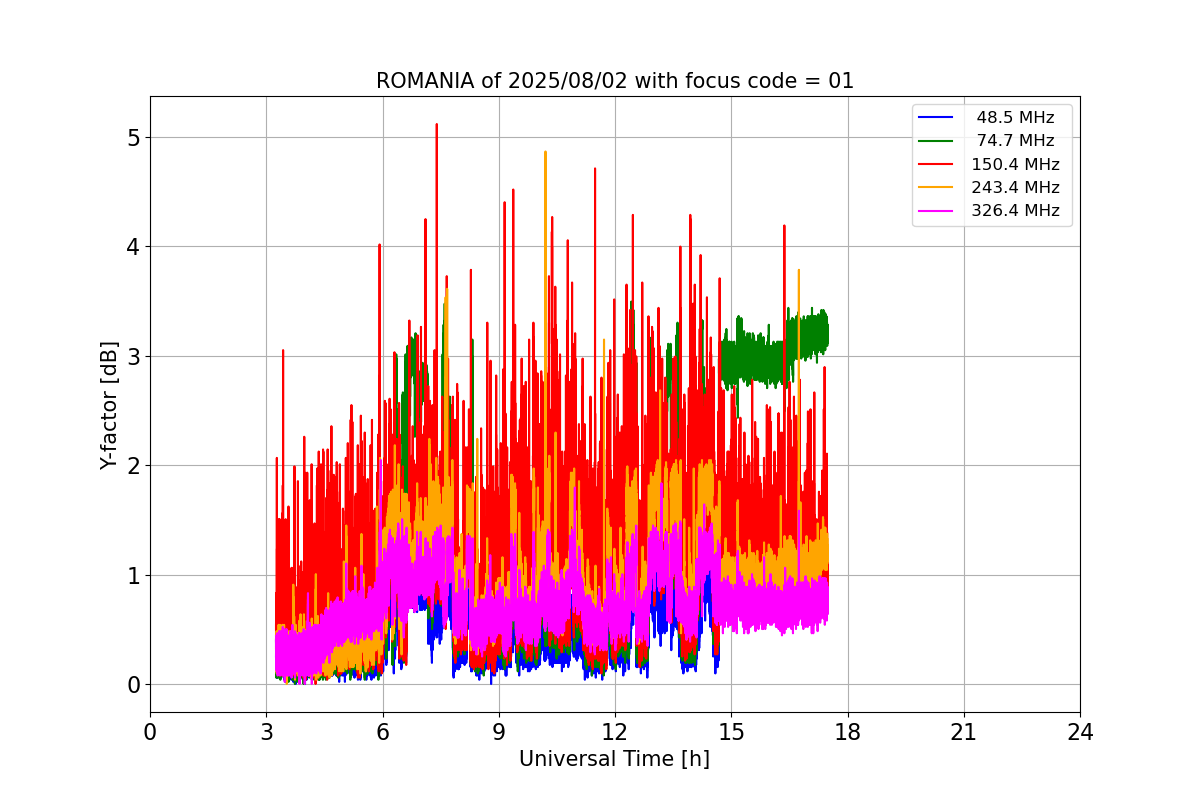
Task: Click x-axis tick label 18
Action: pos(848,732)
